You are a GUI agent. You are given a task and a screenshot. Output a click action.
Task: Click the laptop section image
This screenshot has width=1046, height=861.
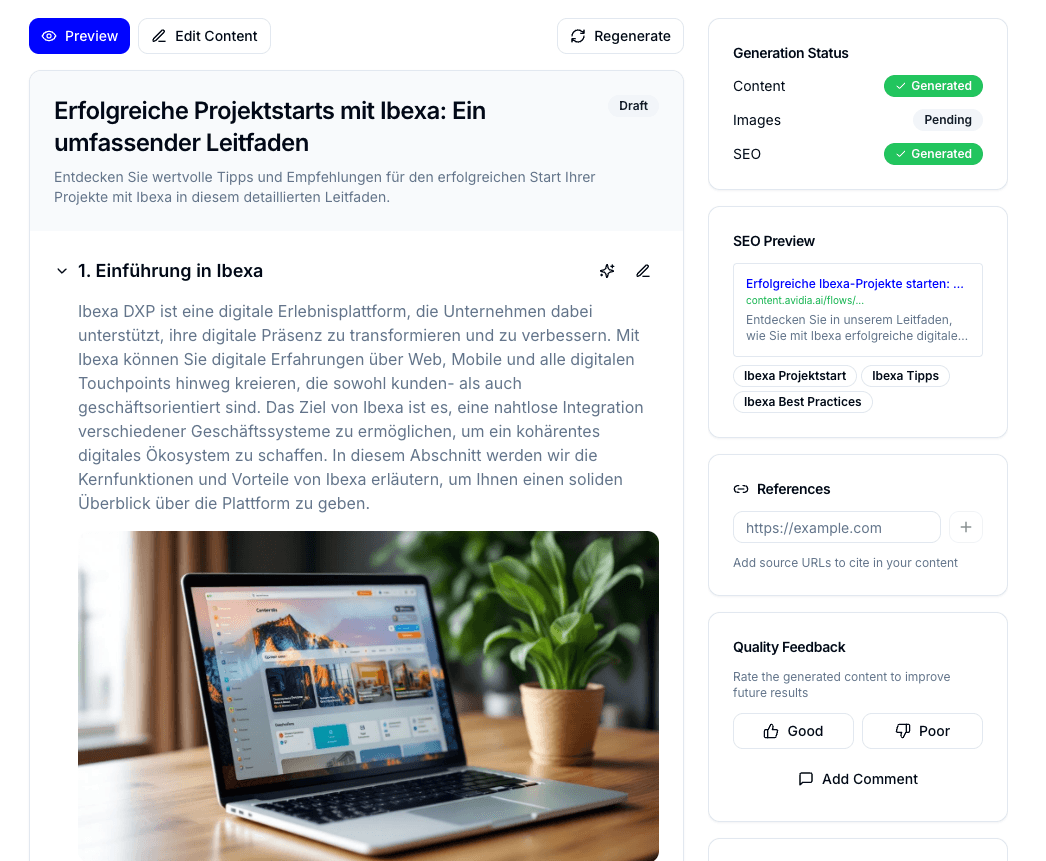click(x=368, y=696)
